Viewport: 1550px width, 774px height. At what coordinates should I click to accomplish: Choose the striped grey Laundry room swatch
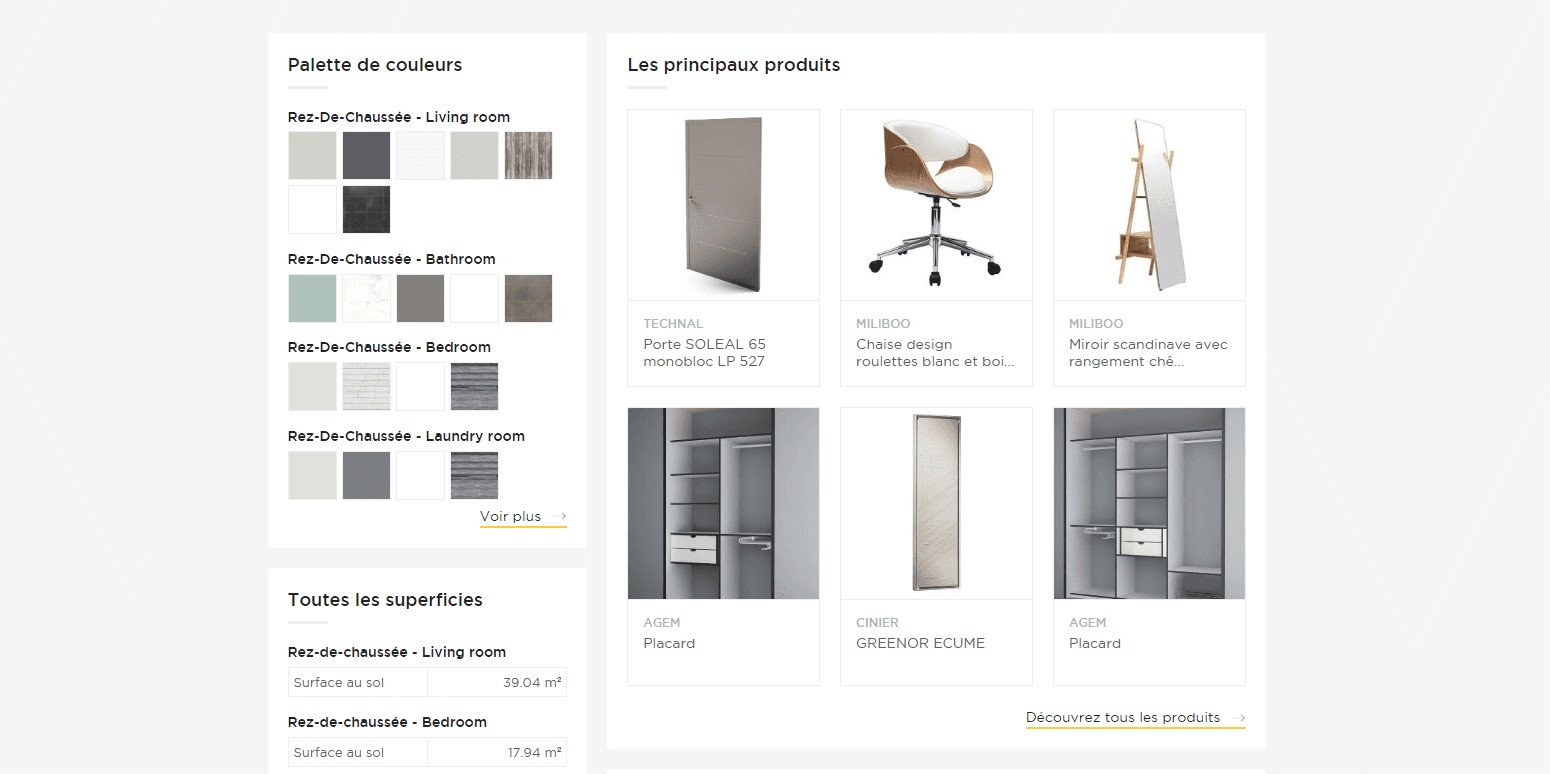(474, 475)
